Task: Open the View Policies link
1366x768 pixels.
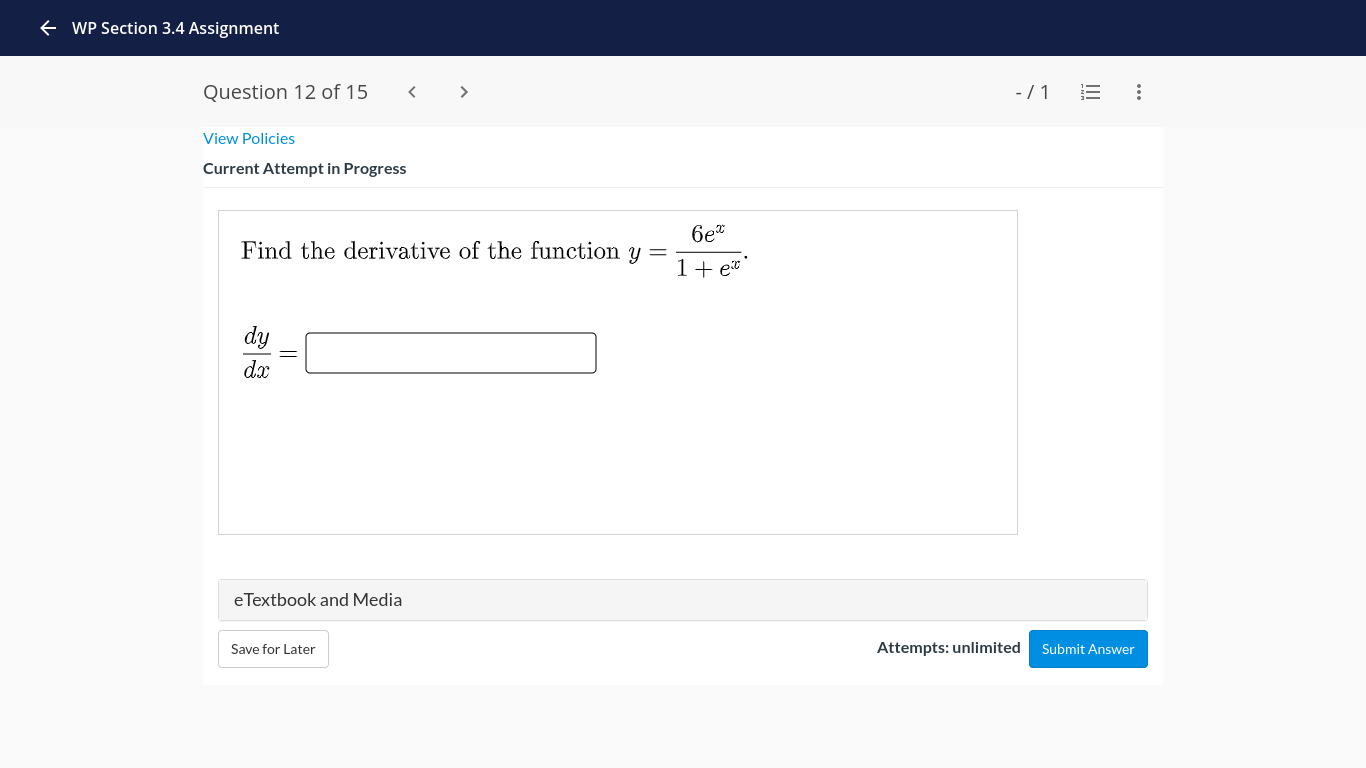Action: coord(248,138)
